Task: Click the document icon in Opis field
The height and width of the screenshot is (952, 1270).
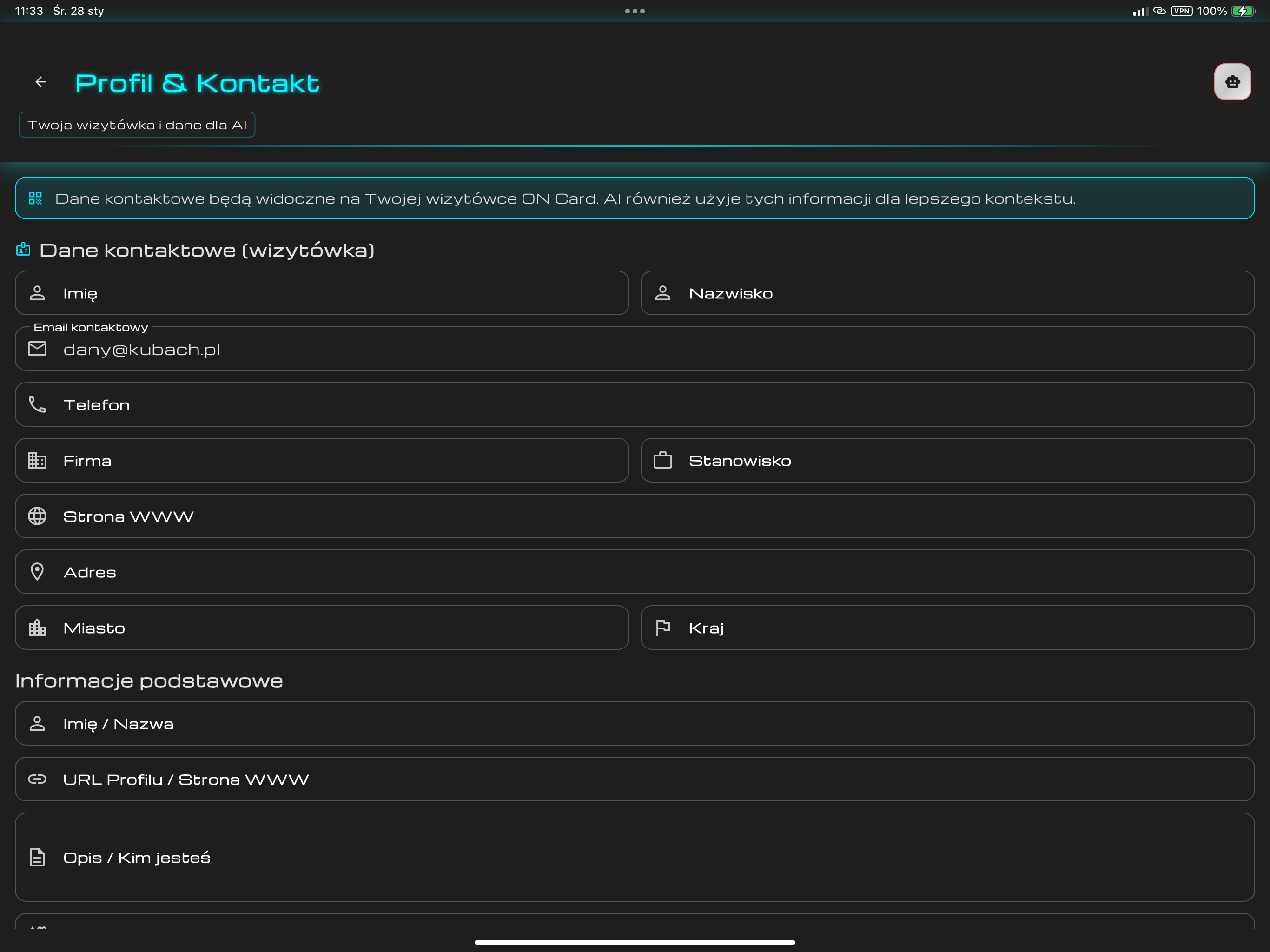Action: tap(37, 857)
